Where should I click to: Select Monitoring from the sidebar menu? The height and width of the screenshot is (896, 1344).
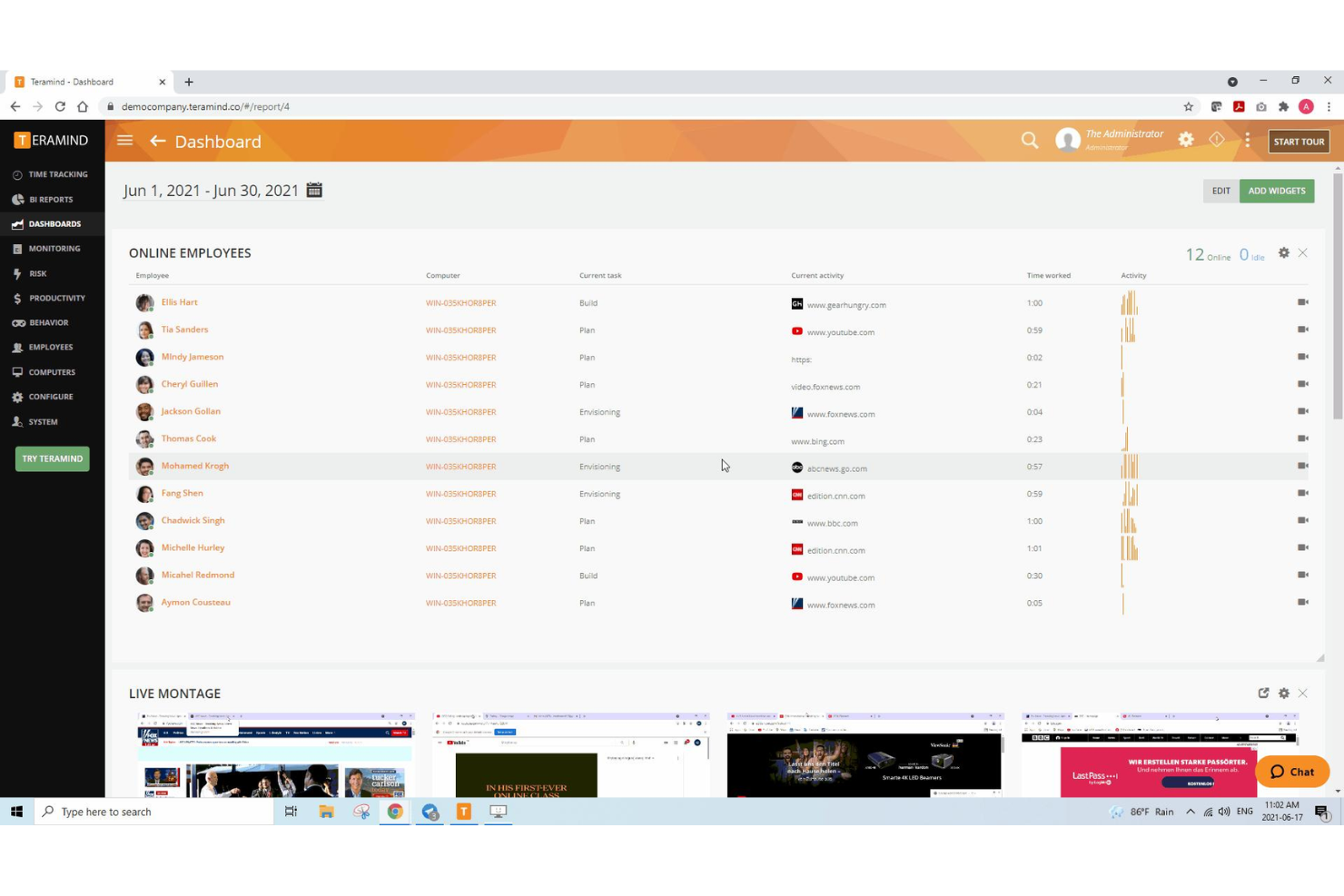pos(54,248)
